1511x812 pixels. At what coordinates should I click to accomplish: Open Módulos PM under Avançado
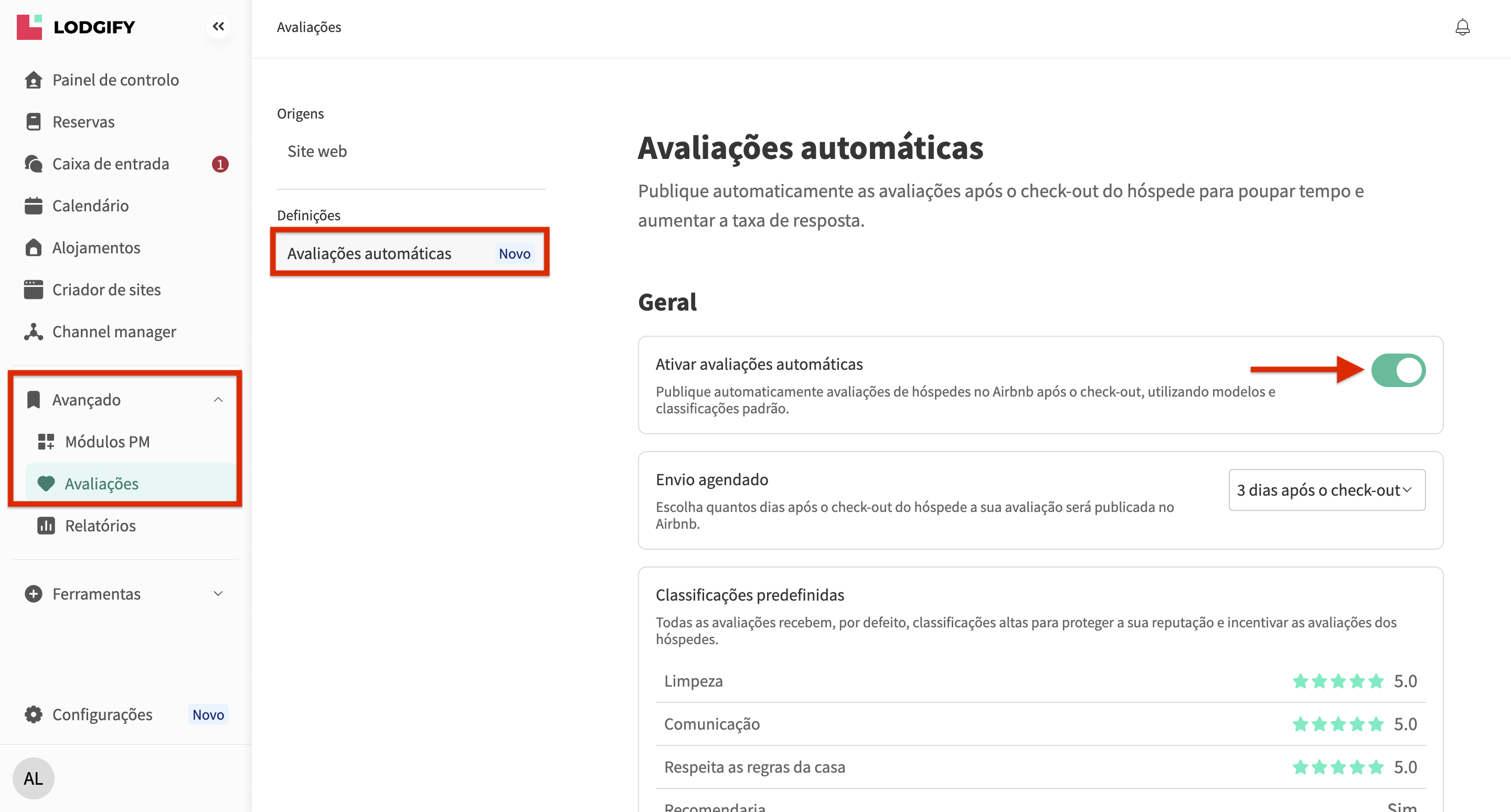click(108, 442)
